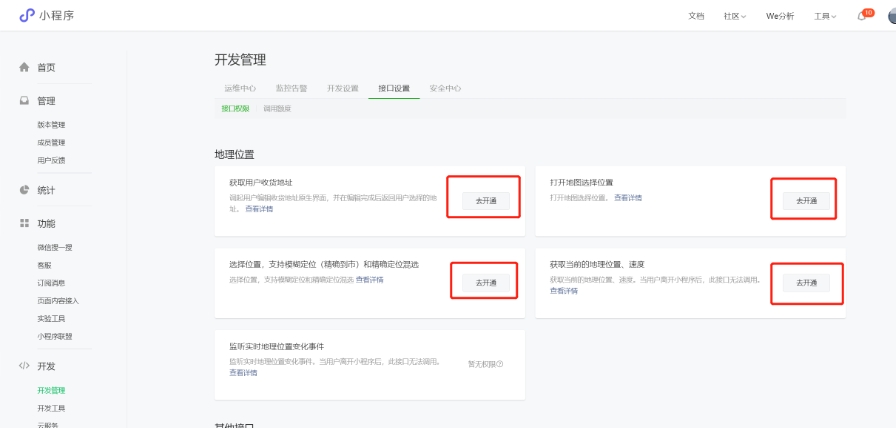This screenshot has height=428, width=896.
Task: Go to 首页 in the sidebar
Action: point(46,67)
